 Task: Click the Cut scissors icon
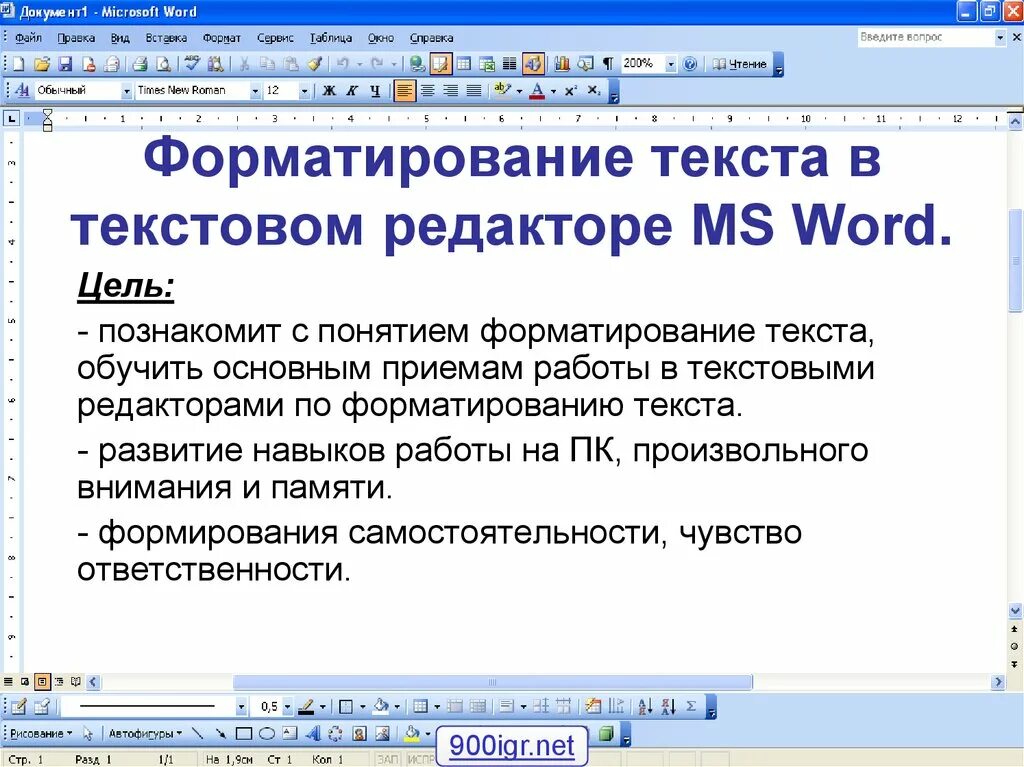point(244,64)
